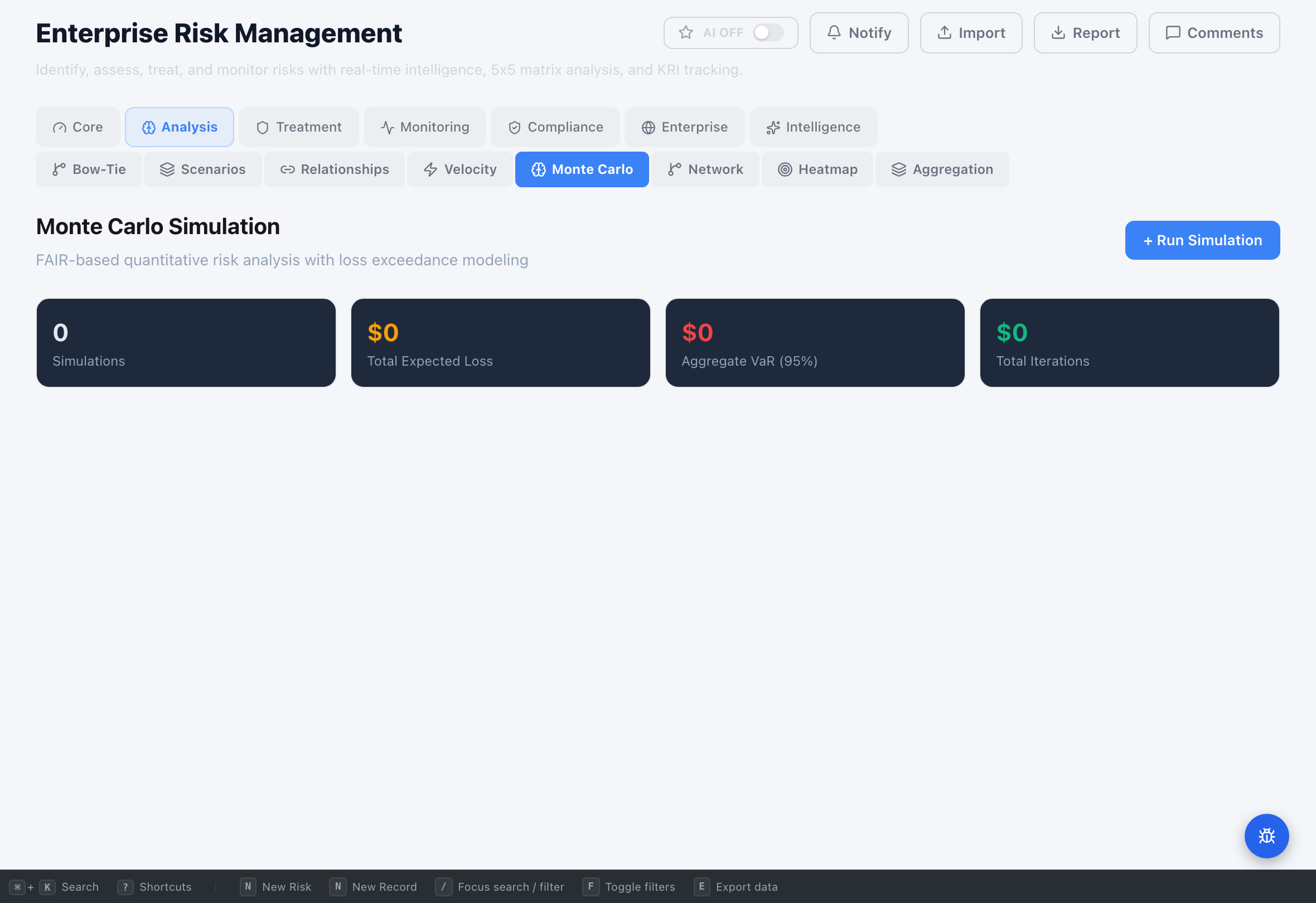Open the Comments panel
The width and height of the screenshot is (1316, 903).
1214,32
